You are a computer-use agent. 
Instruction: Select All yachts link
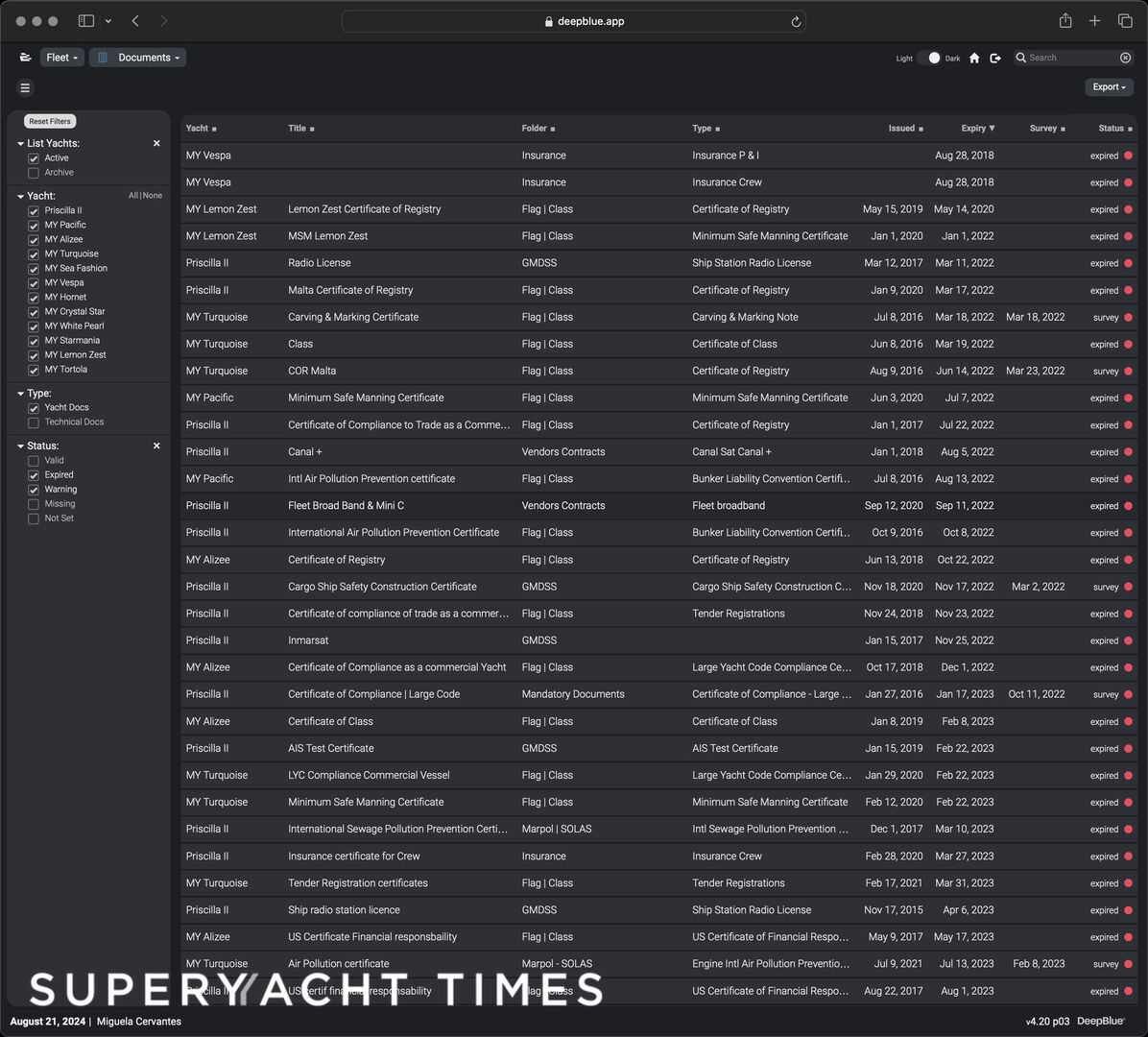(133, 196)
